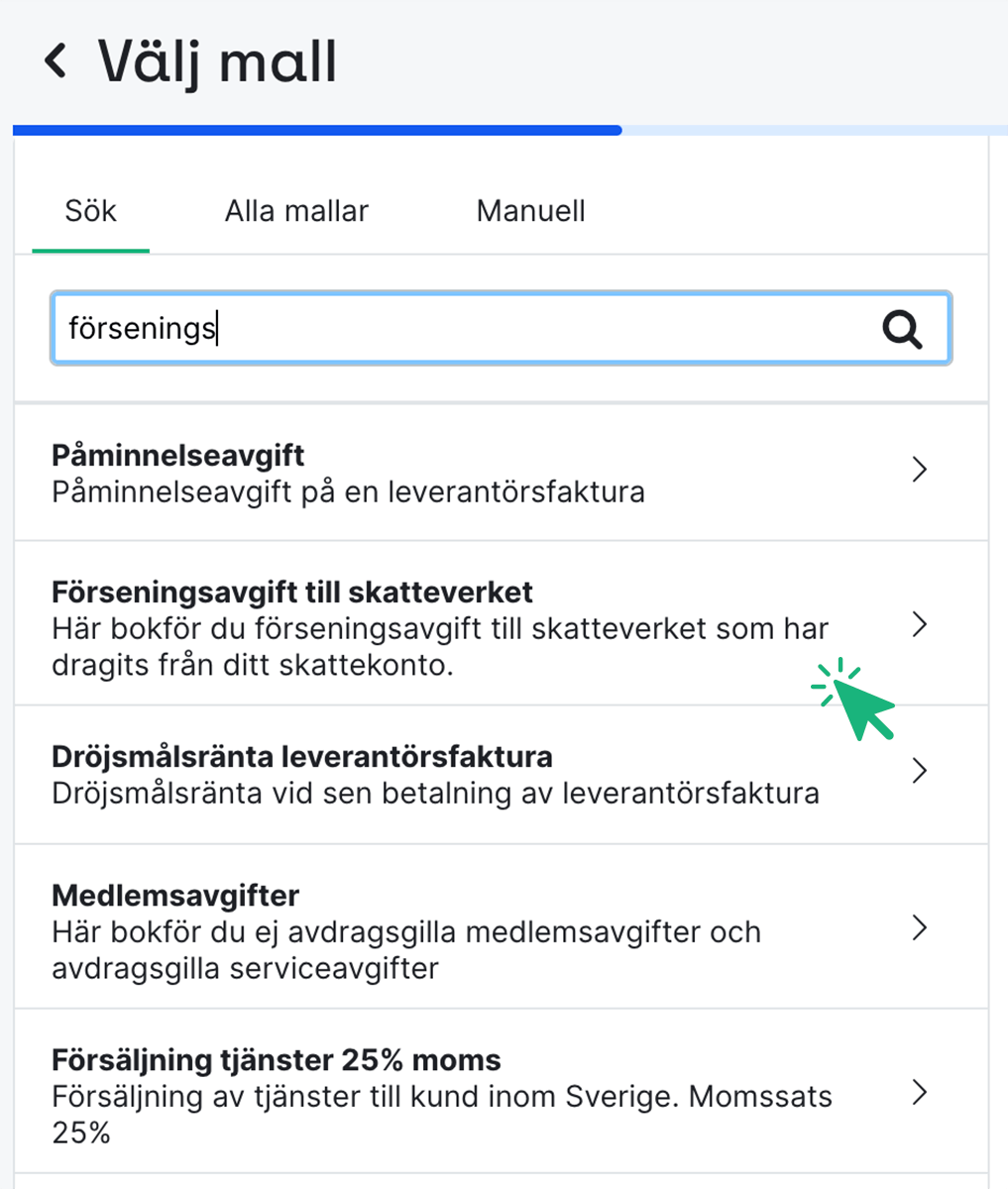Expand Förseningsavgift till skatteverket chevron arrow
Viewport: 1008px width, 1189px height.
(x=920, y=624)
